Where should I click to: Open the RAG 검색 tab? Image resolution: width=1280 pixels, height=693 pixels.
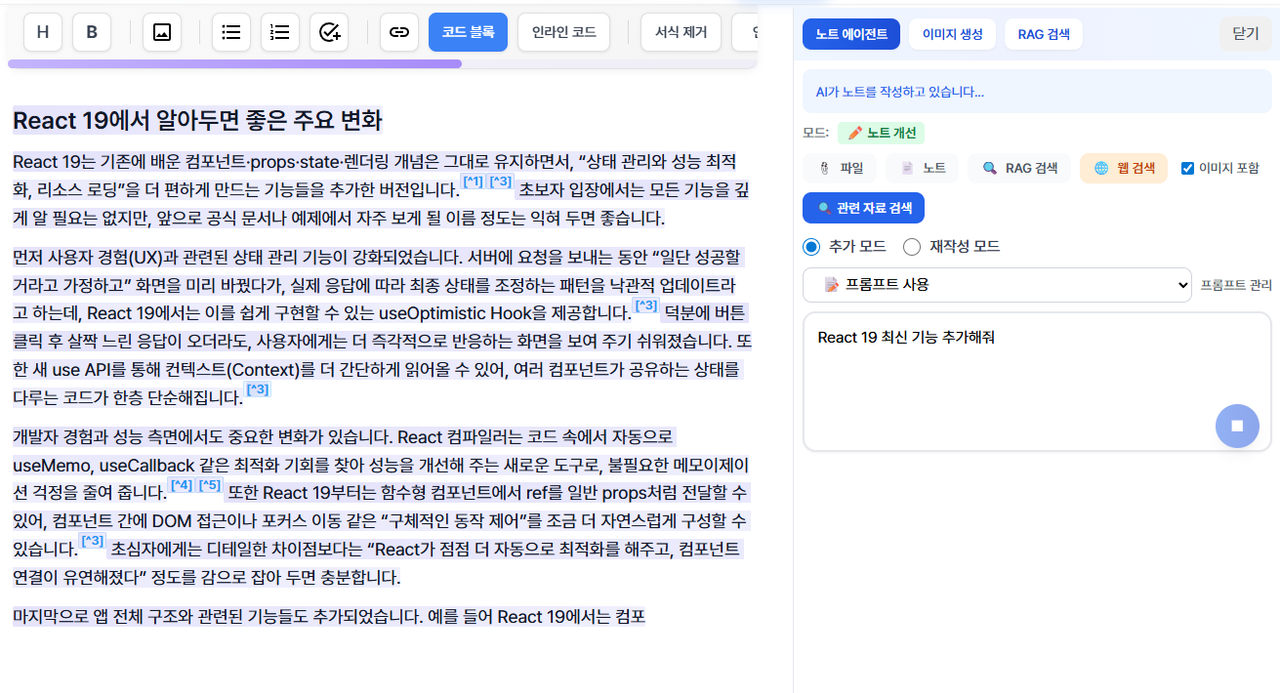[x=1043, y=33]
